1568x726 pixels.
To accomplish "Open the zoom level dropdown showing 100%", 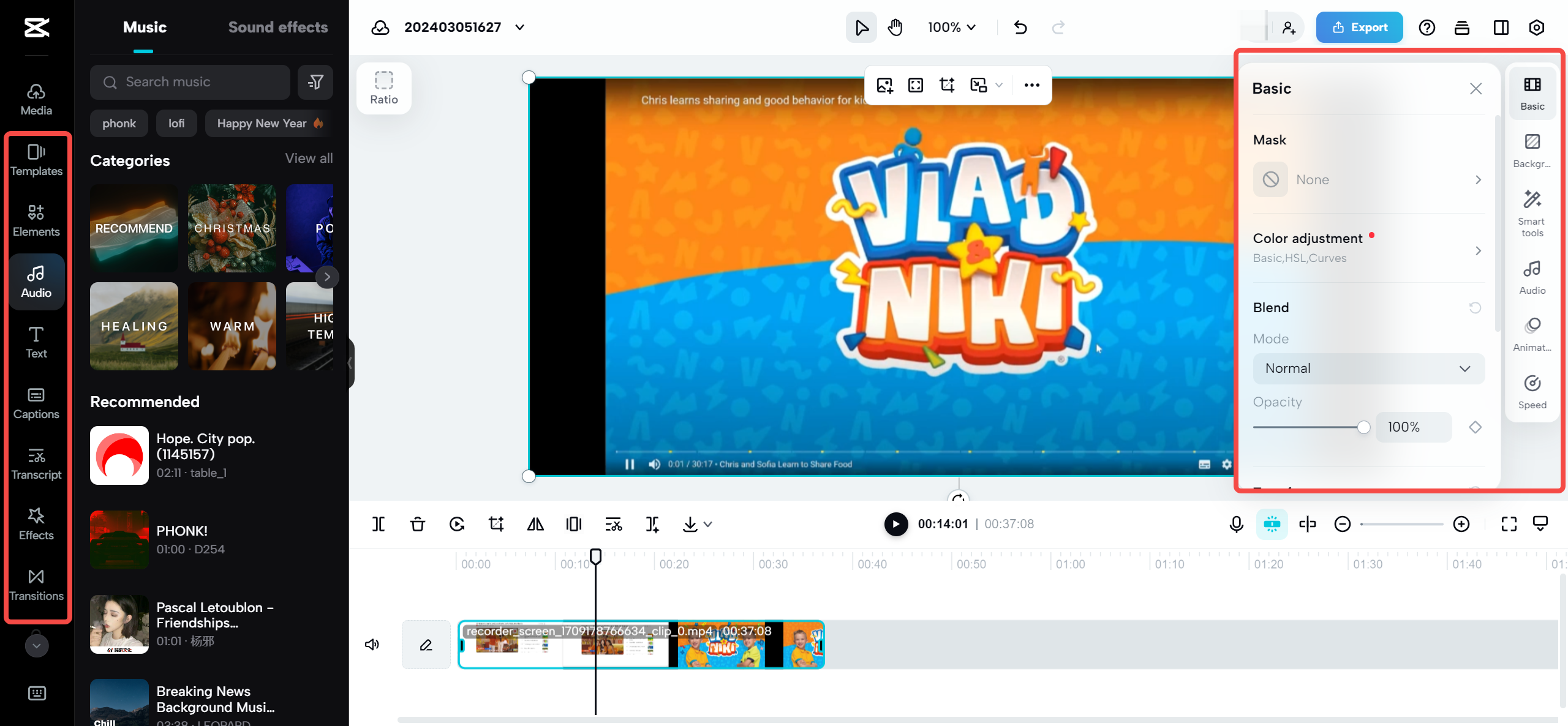I will tap(951, 27).
